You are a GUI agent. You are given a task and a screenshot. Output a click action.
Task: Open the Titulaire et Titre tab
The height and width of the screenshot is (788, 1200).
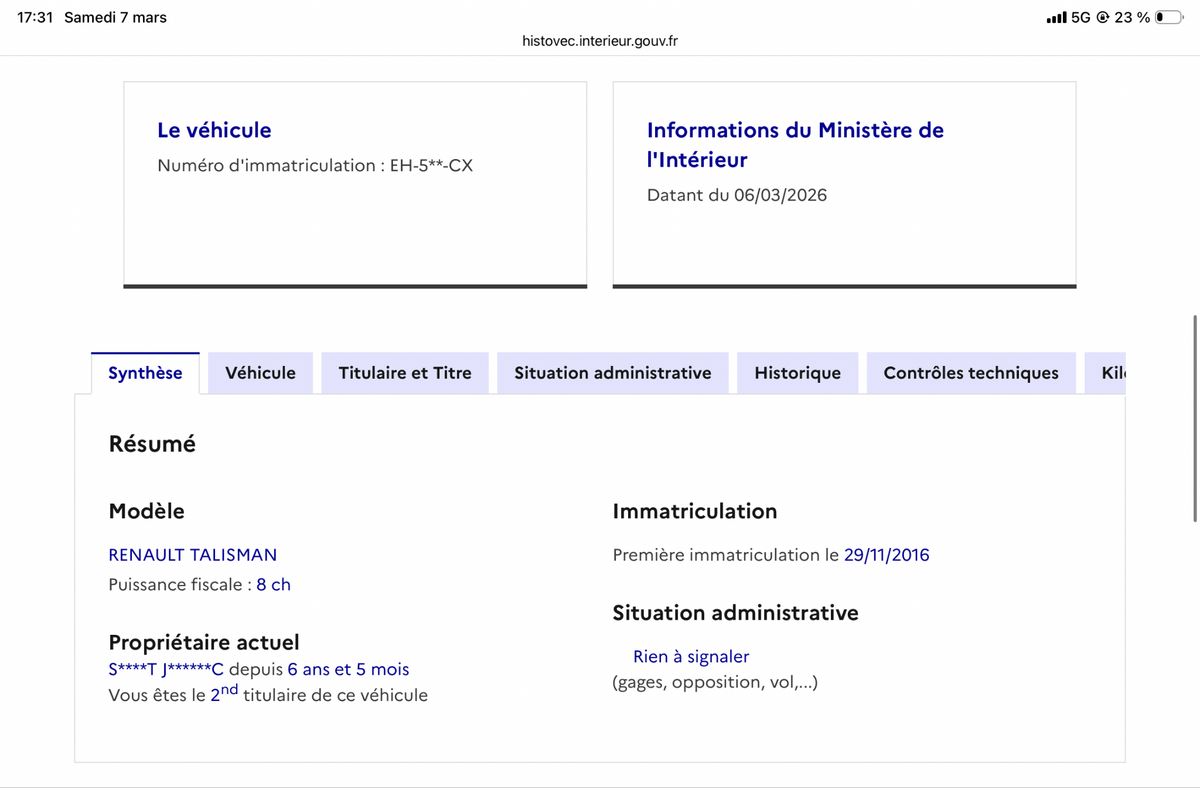click(404, 372)
